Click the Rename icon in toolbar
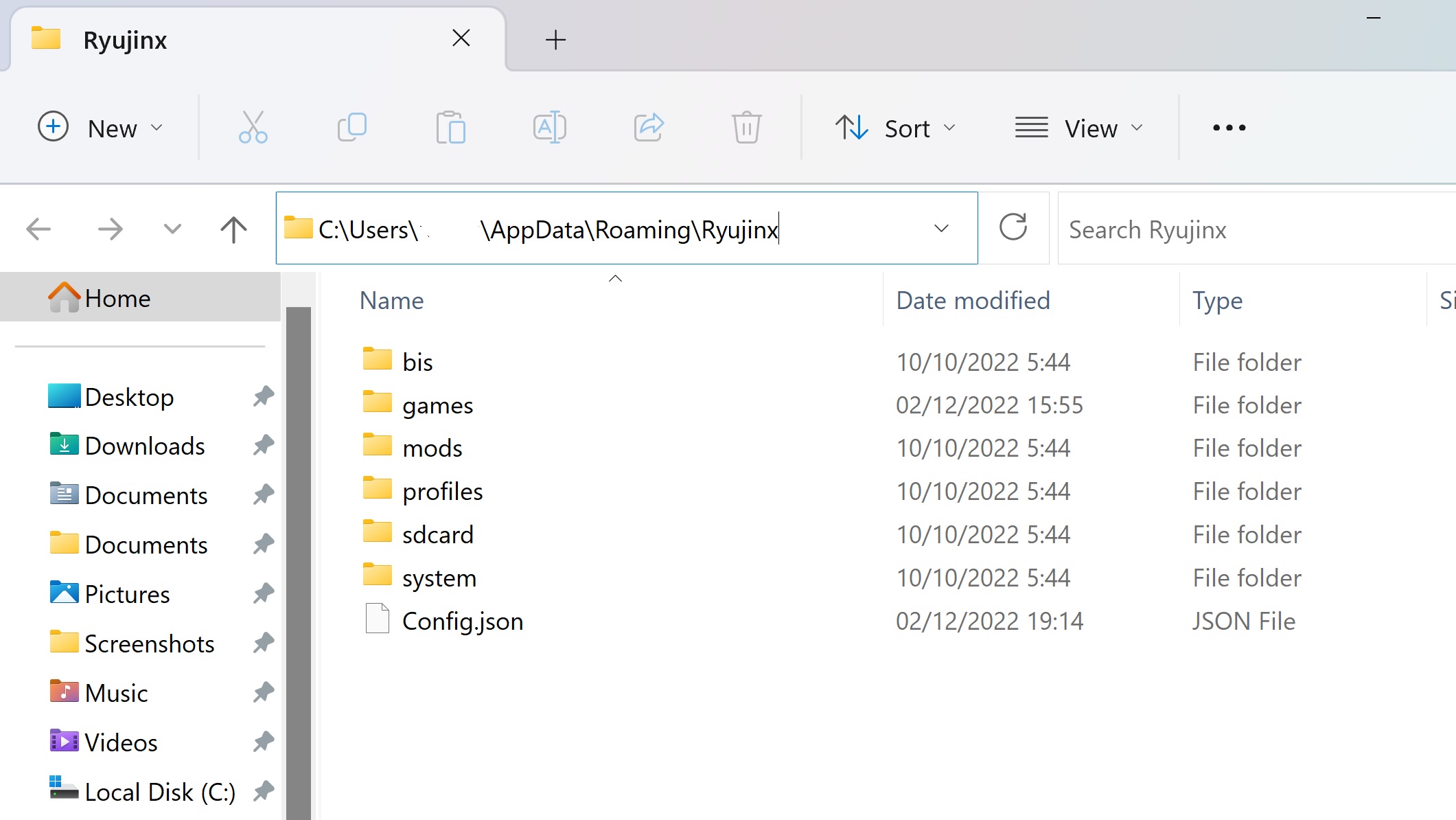The image size is (1456, 820). (549, 127)
